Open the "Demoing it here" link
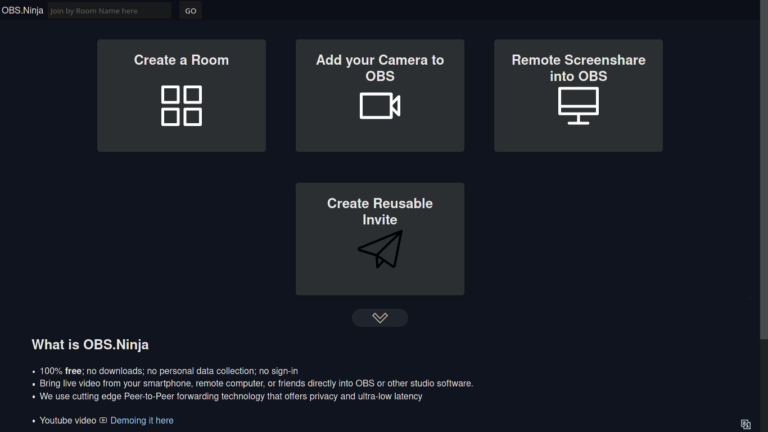The width and height of the screenshot is (768, 432). tap(141, 421)
